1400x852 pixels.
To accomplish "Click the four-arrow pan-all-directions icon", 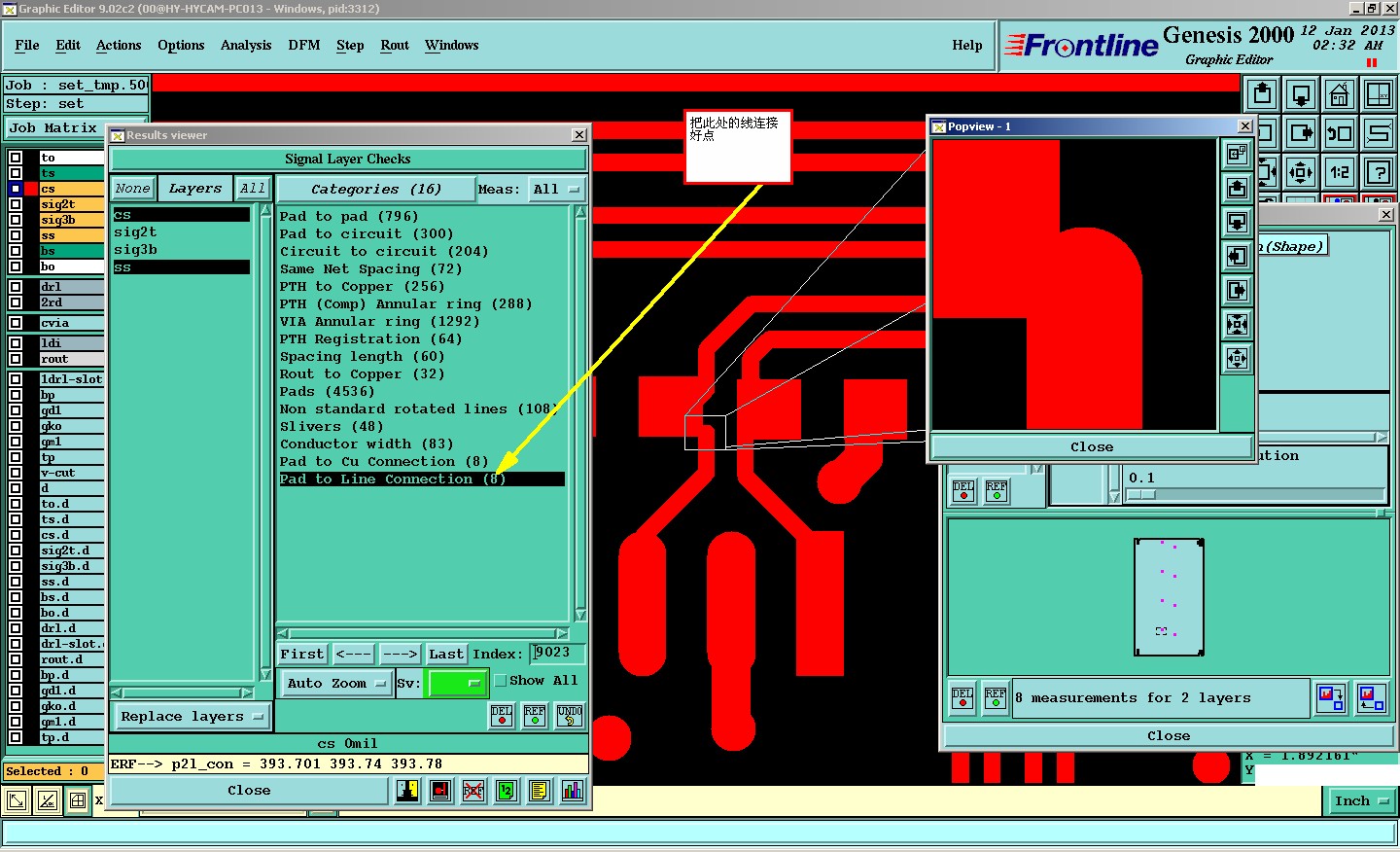I will click(1301, 172).
